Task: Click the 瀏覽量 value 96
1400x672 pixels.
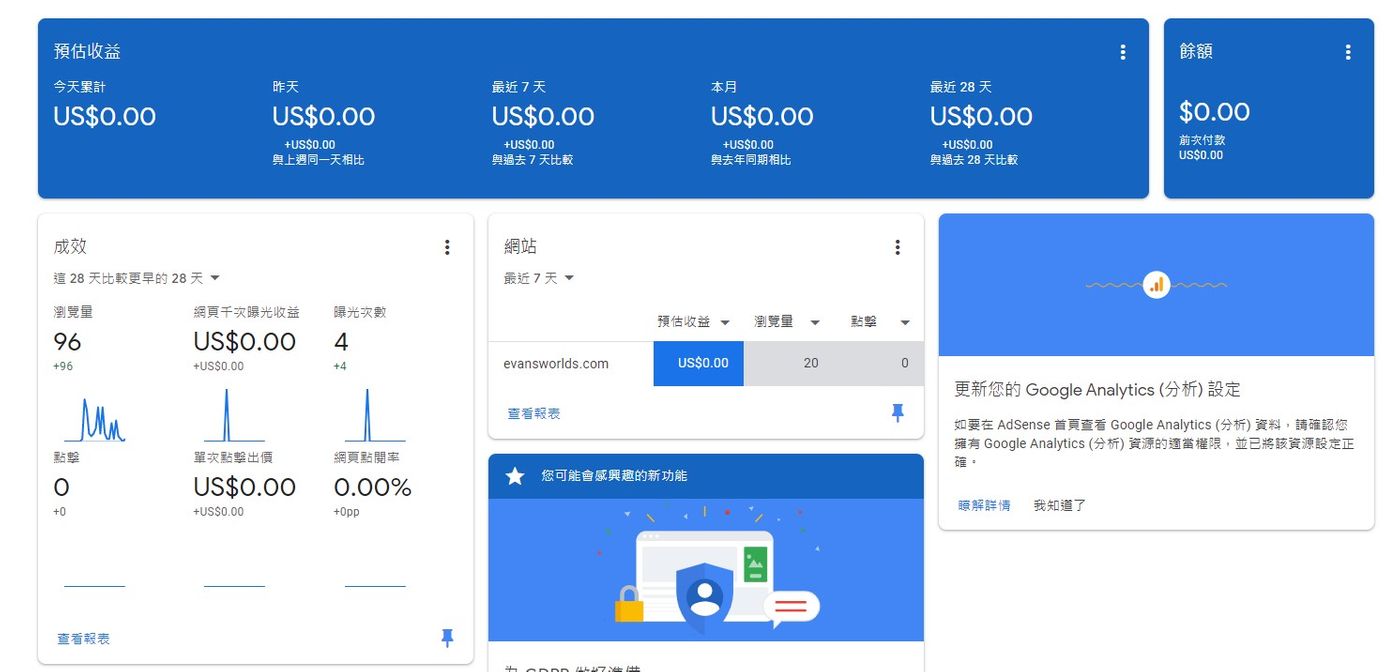Action: [67, 342]
